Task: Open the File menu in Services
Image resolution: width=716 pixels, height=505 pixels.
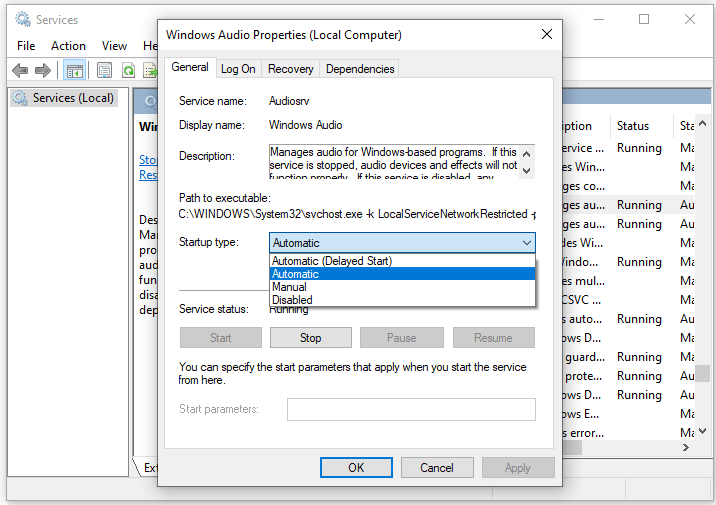Action: 26,46
